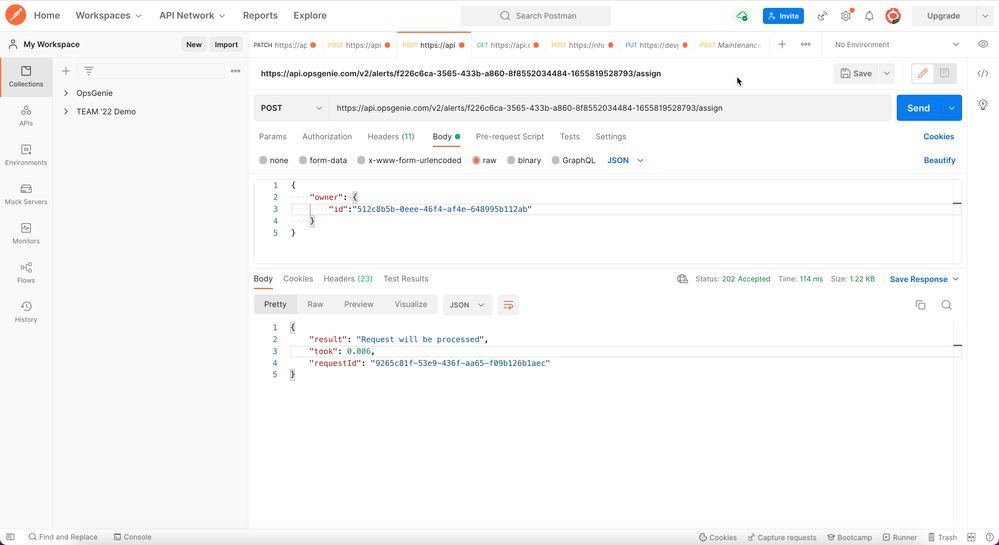Switch to the Headers (11) request tab
Screen dimensions: 999x545
point(391,136)
